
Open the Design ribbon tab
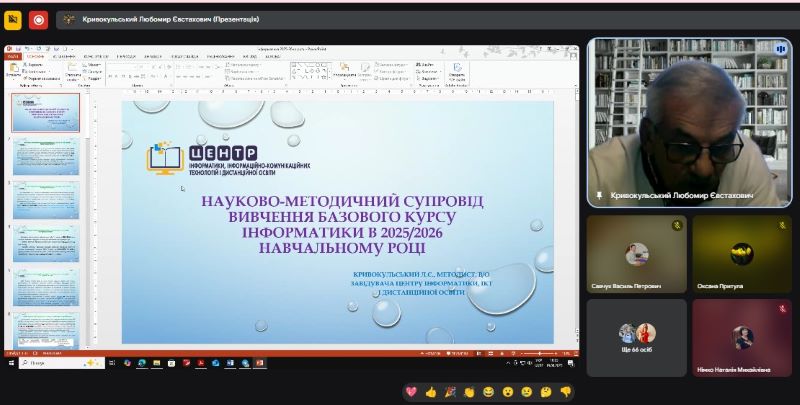(x=95, y=56)
